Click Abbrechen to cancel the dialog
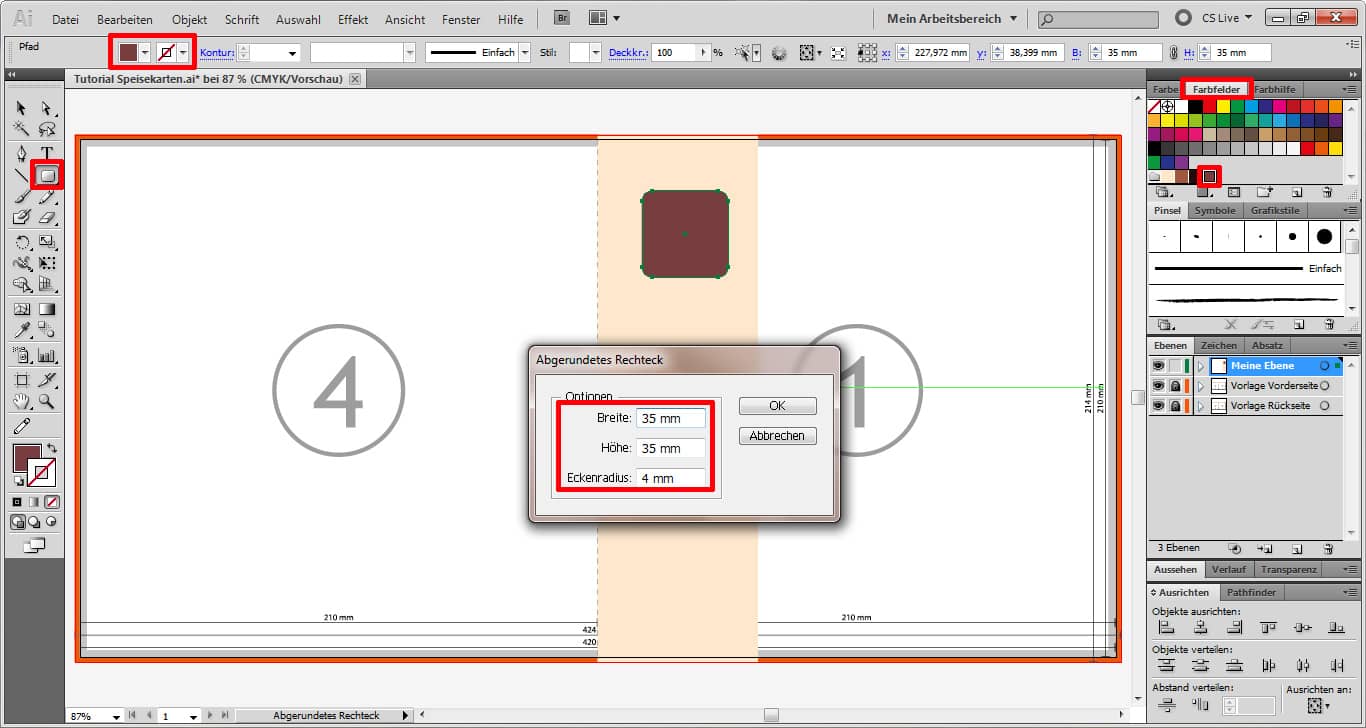This screenshot has width=1366, height=728. (777, 436)
